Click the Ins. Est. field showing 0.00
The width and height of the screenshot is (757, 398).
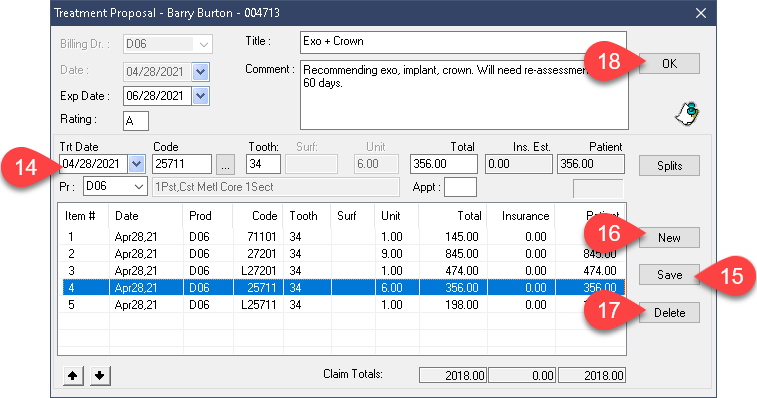[x=519, y=164]
